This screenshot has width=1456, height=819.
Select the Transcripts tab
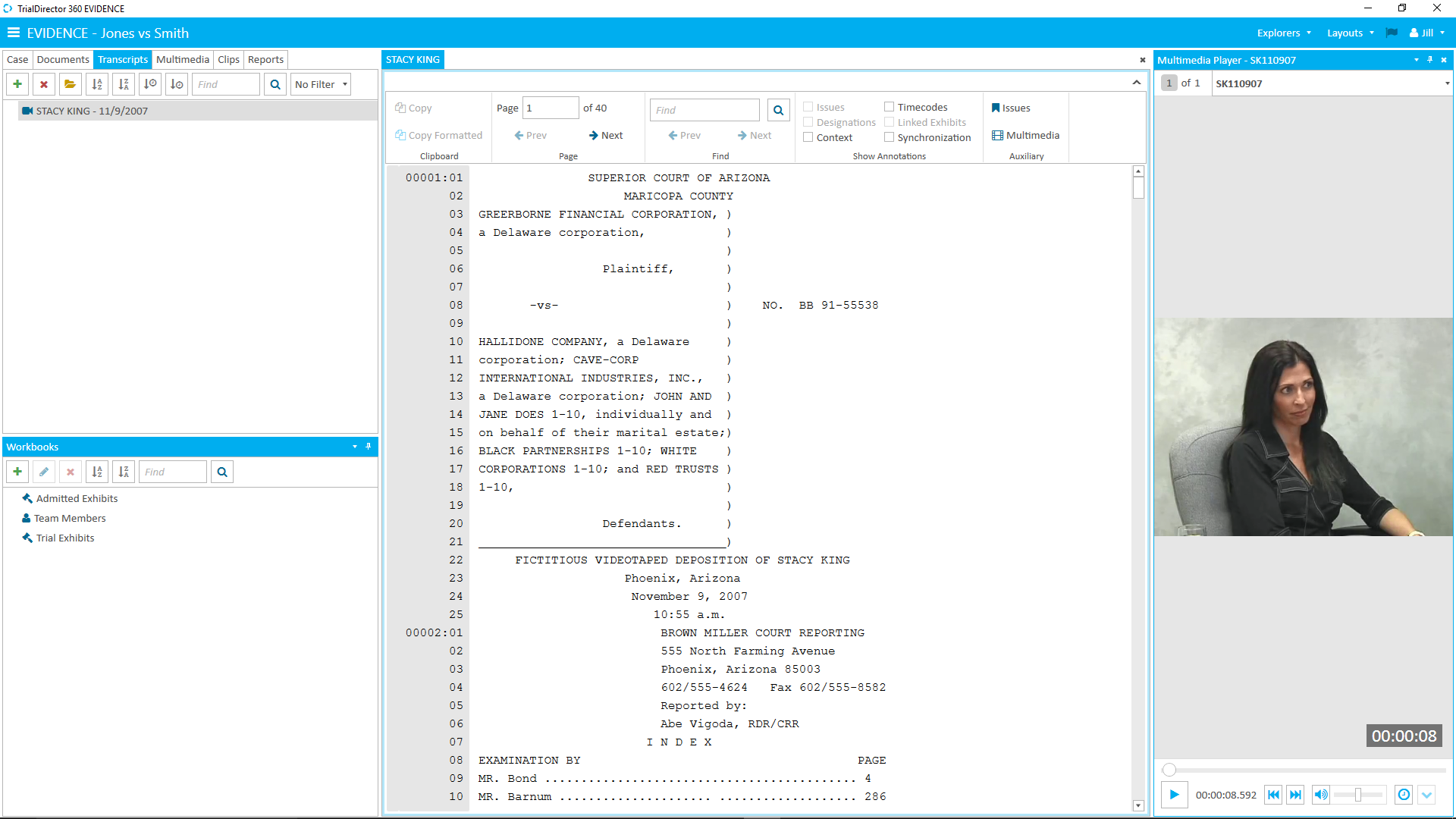coord(123,59)
